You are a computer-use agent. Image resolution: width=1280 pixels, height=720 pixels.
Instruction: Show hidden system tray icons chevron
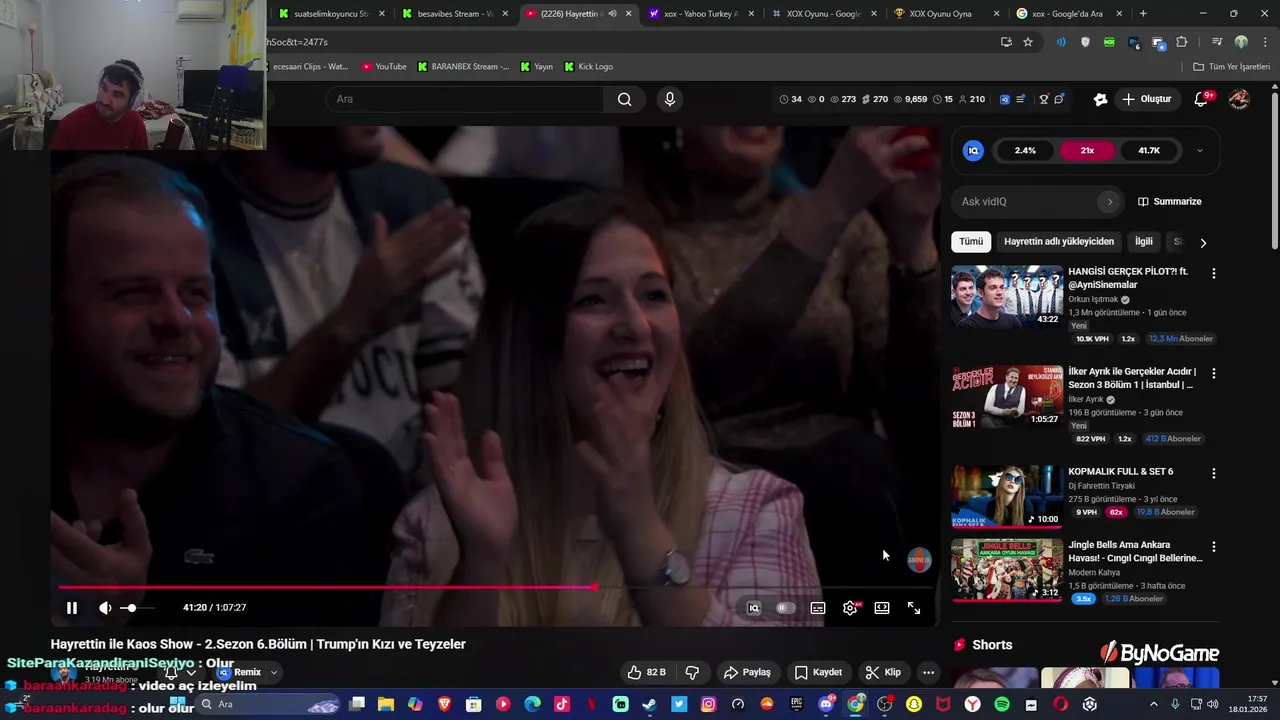click(1156, 704)
